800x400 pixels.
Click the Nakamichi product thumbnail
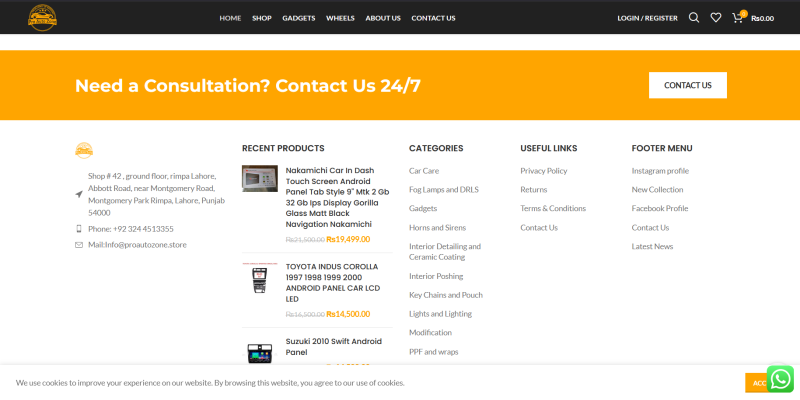(x=259, y=179)
